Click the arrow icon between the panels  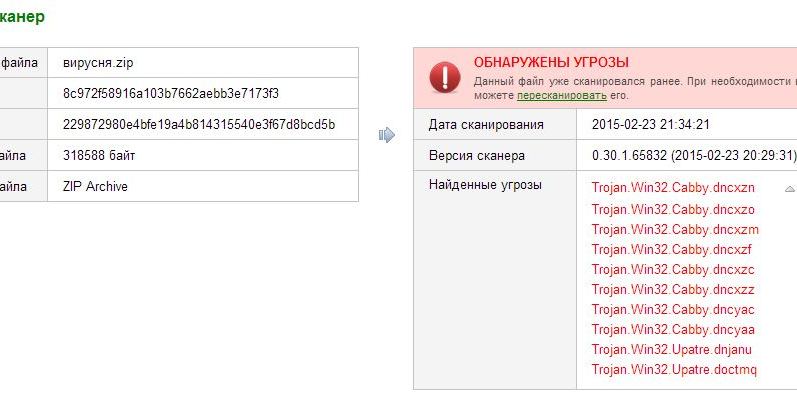(x=386, y=135)
